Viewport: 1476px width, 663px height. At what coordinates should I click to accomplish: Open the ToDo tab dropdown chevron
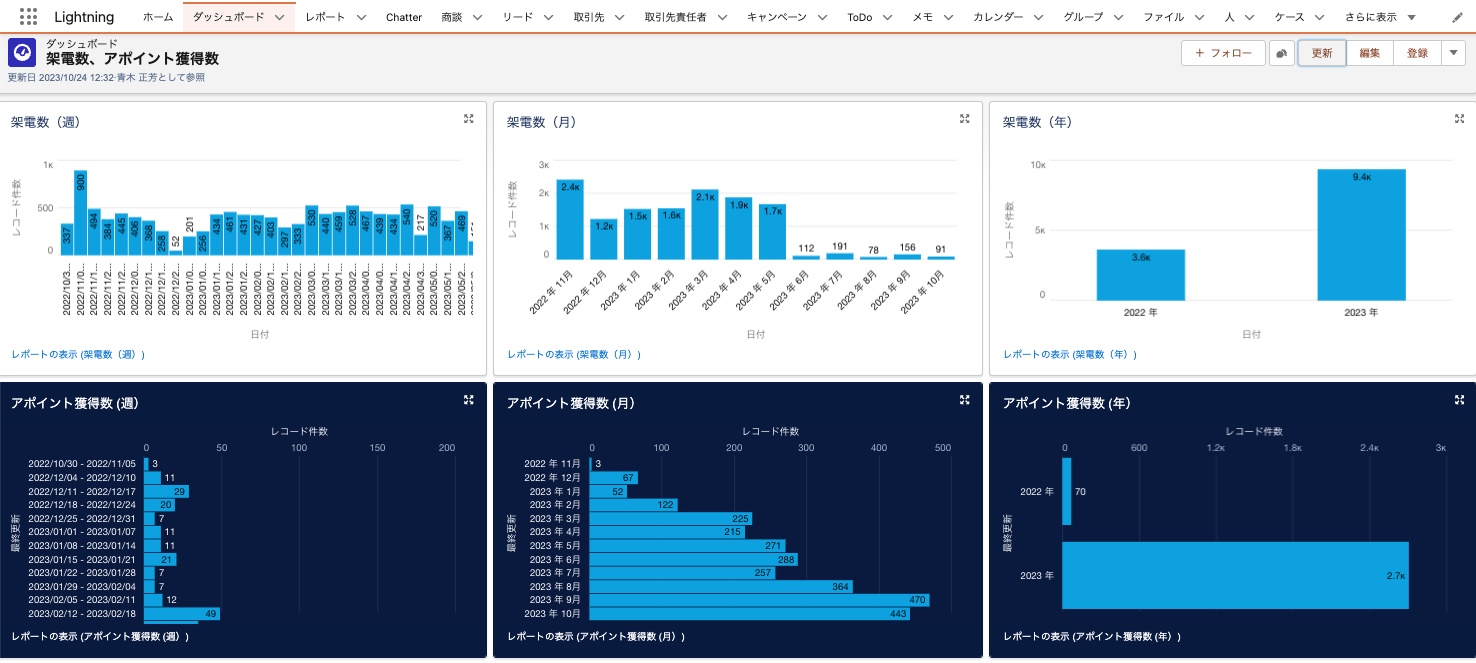pos(888,18)
